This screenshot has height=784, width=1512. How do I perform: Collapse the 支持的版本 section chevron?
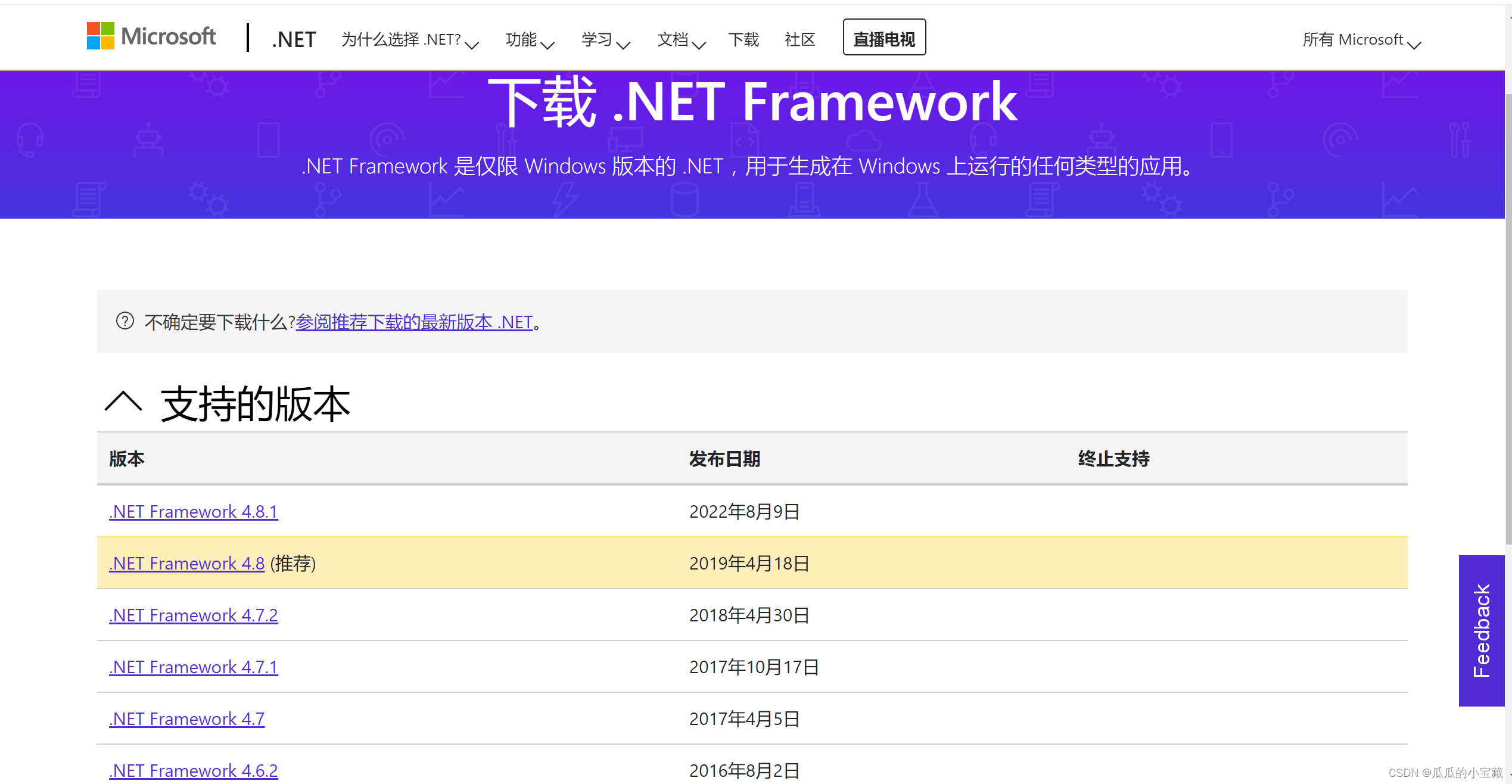[x=123, y=402]
